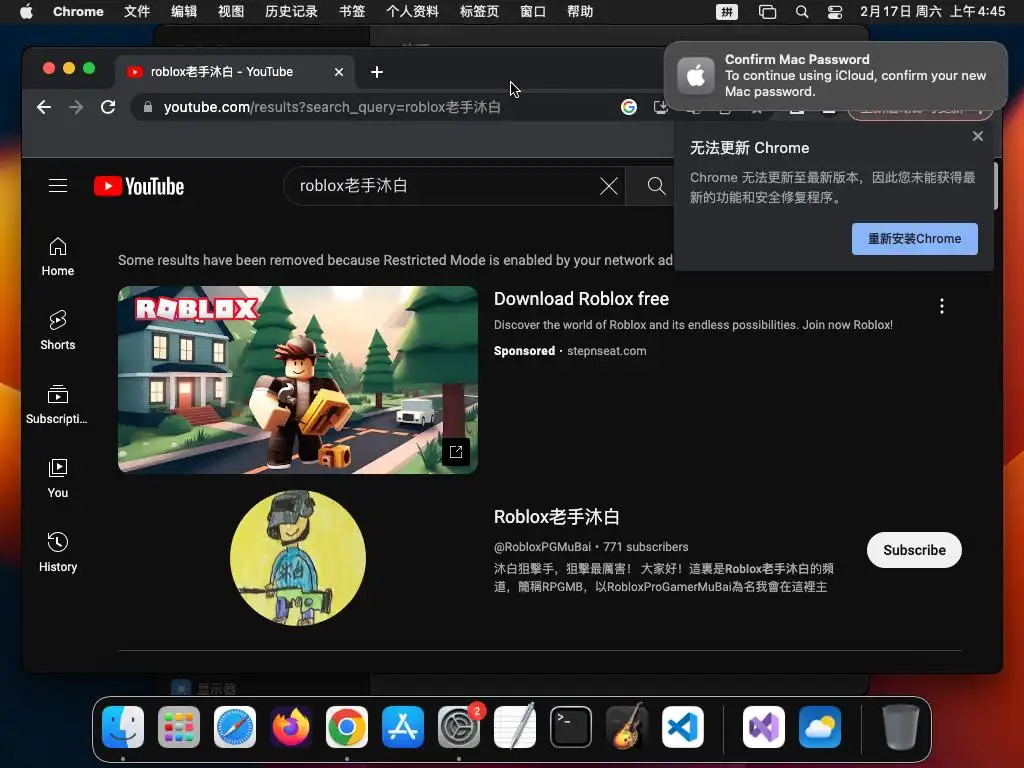Screen dimensions: 1024x768
Task: Open Visual Studio Code from the Dock
Action: (x=683, y=727)
